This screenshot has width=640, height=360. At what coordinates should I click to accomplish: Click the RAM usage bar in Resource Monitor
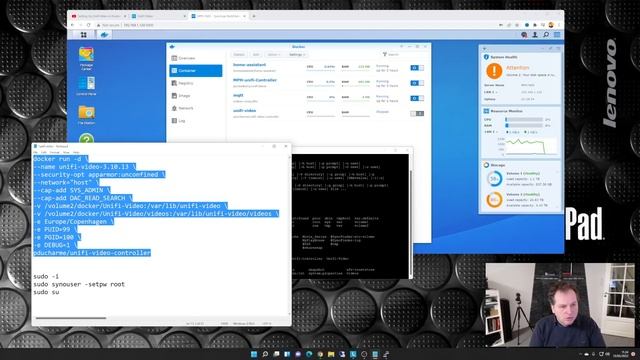[524, 126]
